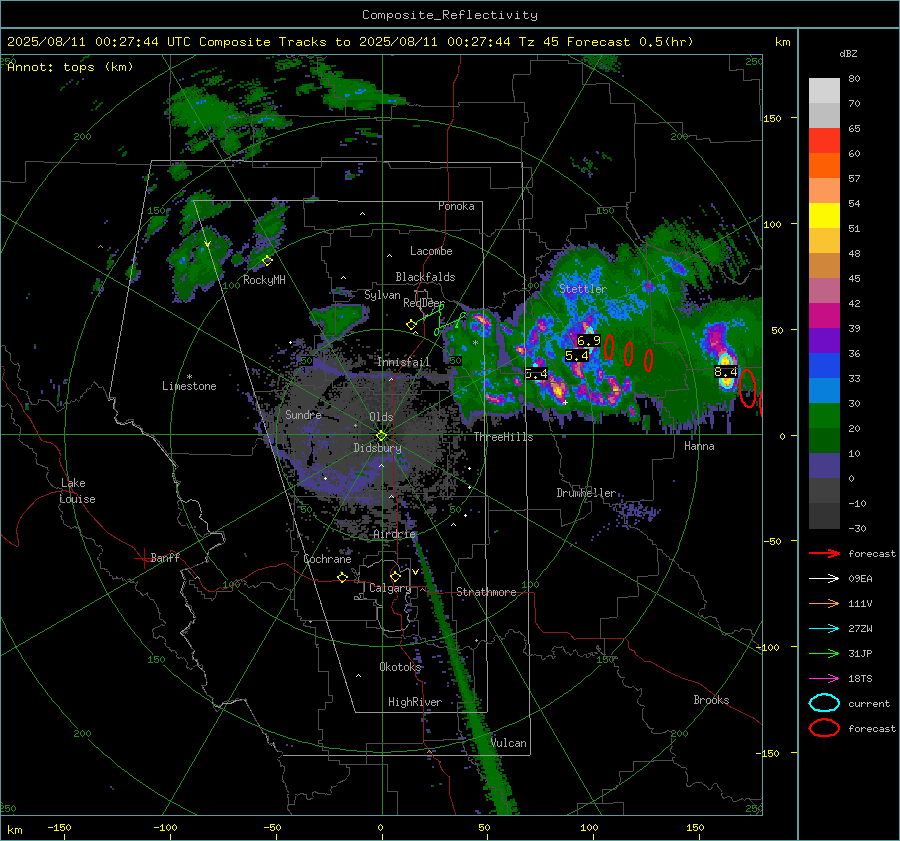
Task: Pick the bright green 30–20 dBZ swatch
Action: tap(824, 416)
